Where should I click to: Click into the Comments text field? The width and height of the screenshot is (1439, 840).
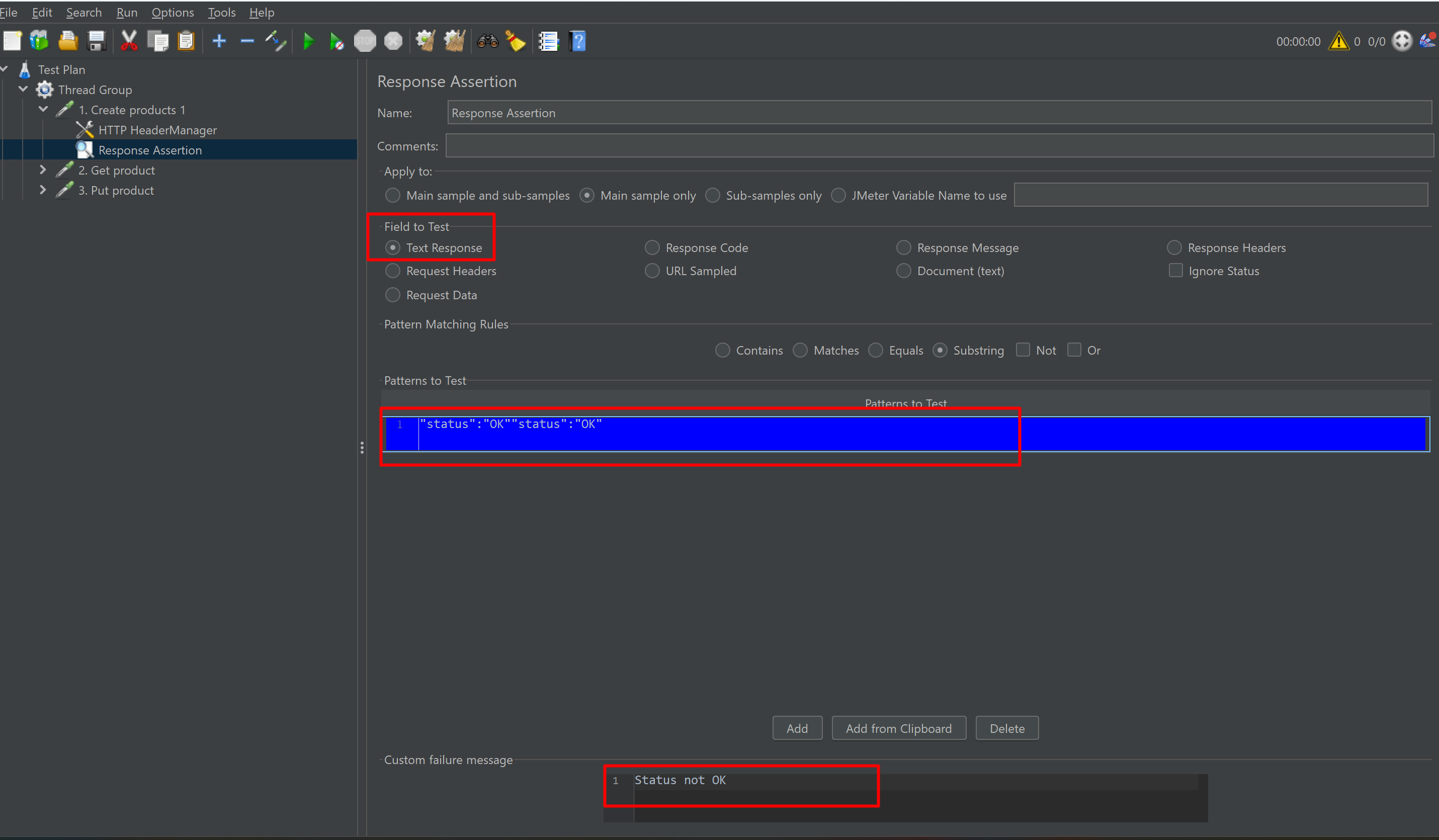click(937, 146)
